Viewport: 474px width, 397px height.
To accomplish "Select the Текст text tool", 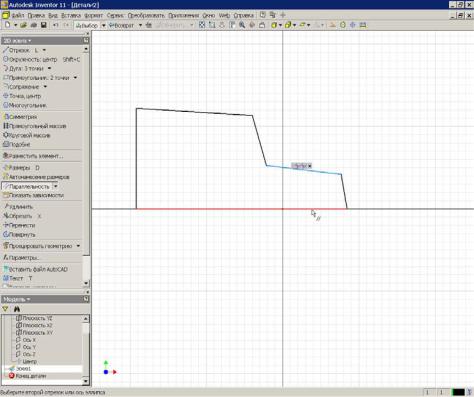I will click(17, 278).
